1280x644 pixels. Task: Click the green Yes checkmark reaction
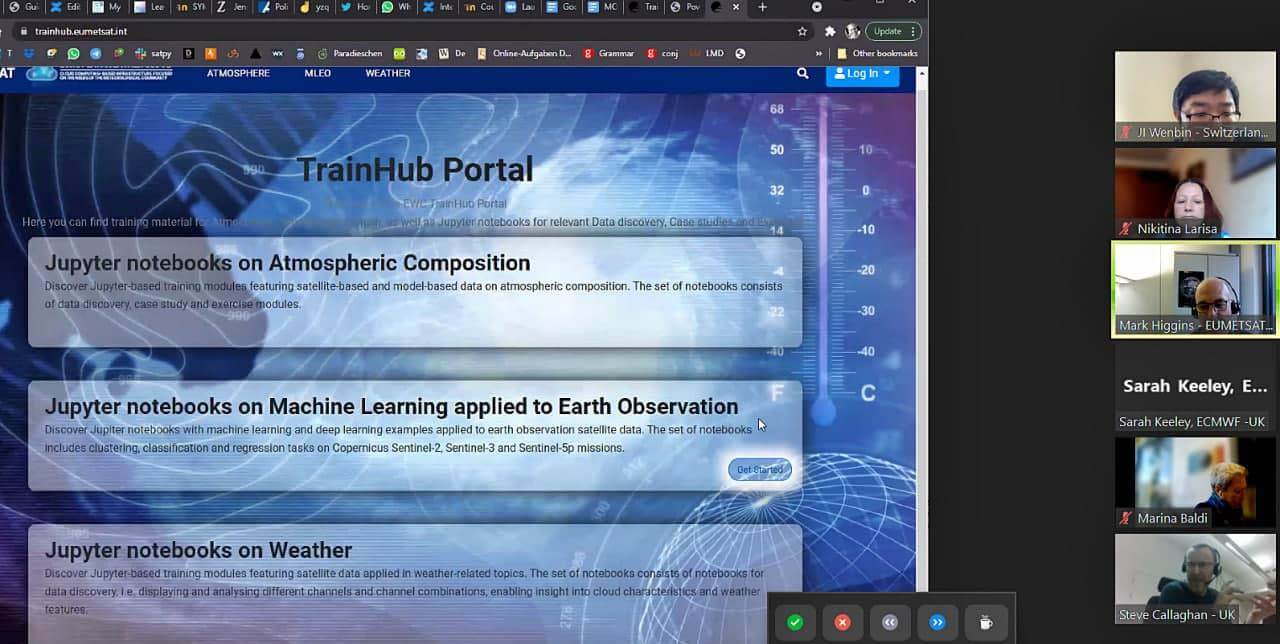[x=795, y=622]
